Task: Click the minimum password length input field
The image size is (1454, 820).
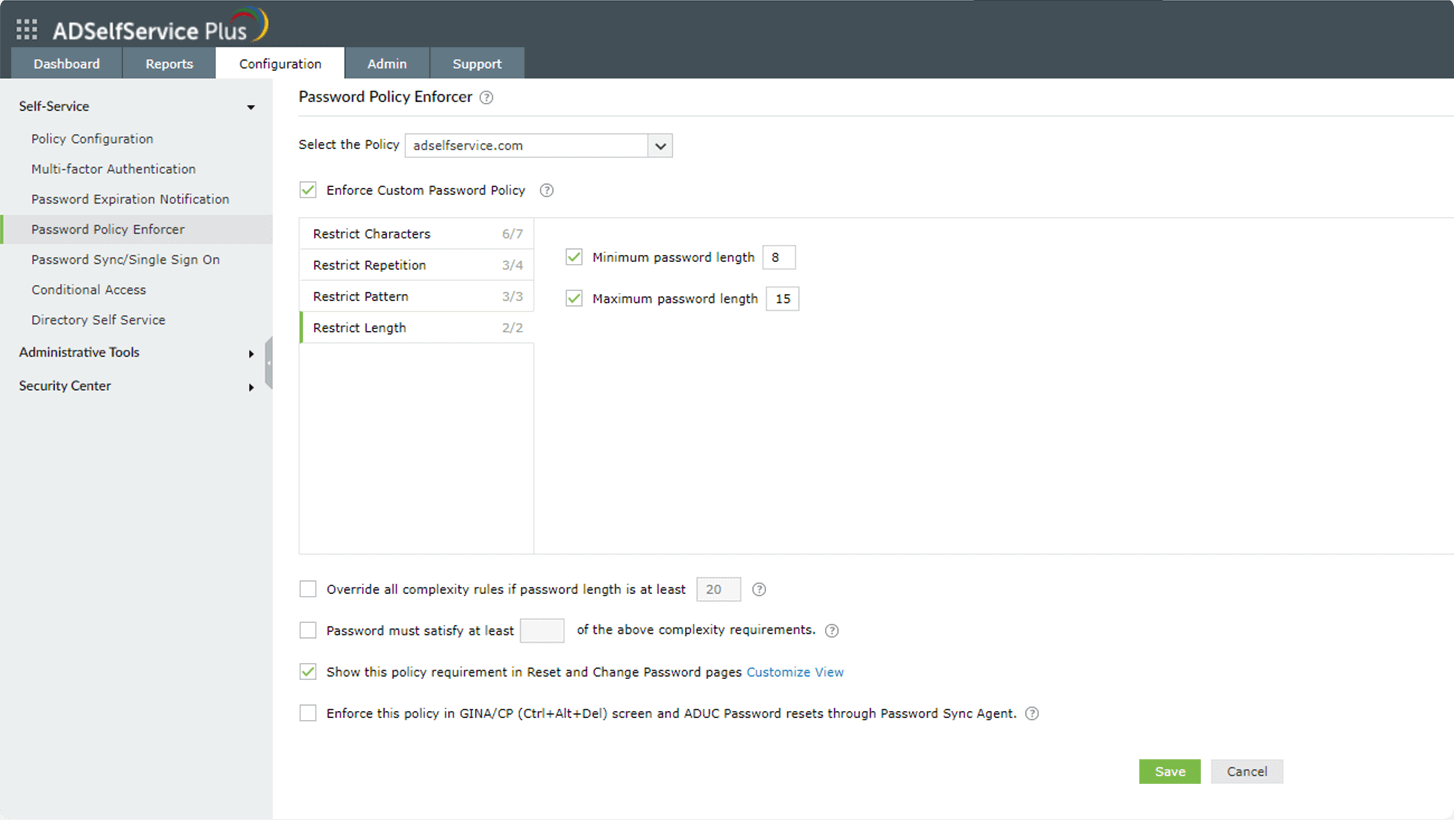Action: tap(779, 257)
